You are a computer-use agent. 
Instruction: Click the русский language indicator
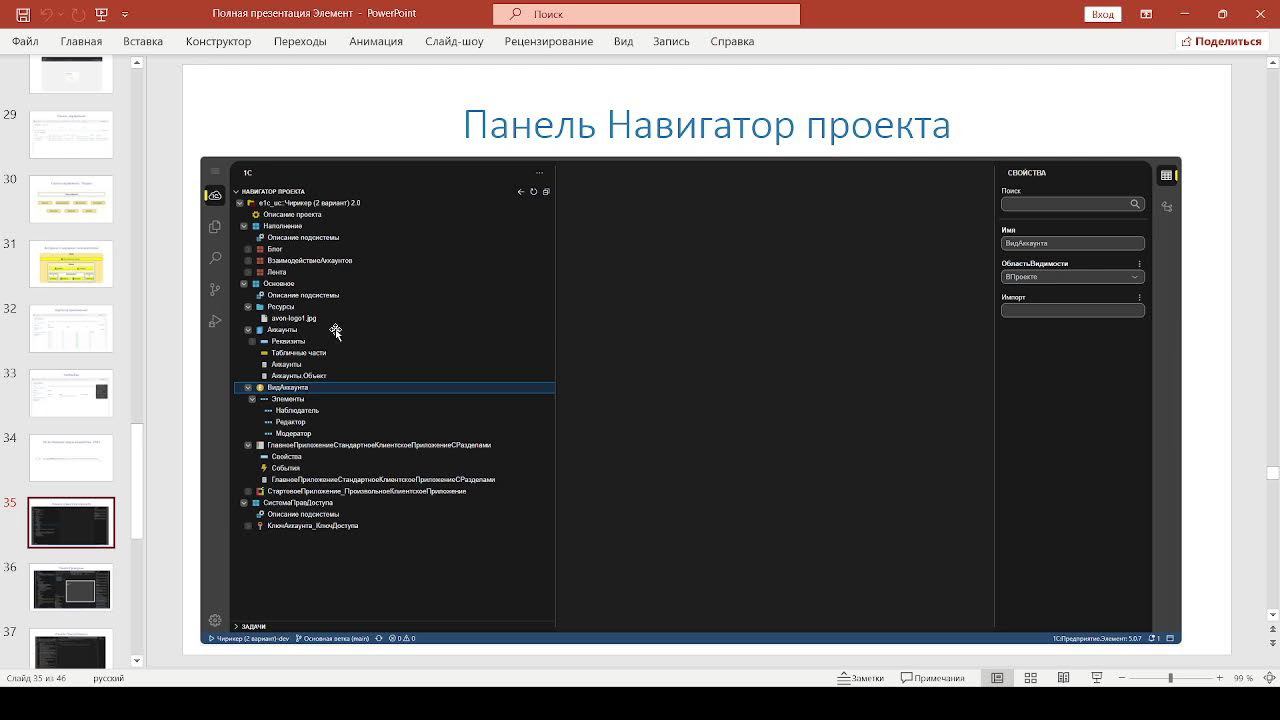(108, 678)
